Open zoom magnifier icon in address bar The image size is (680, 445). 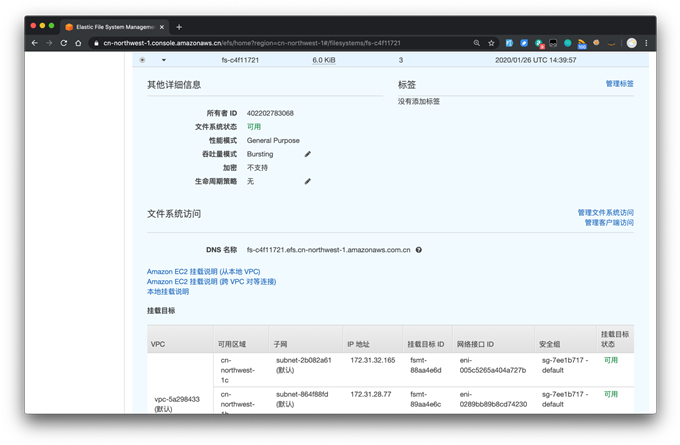click(x=477, y=43)
